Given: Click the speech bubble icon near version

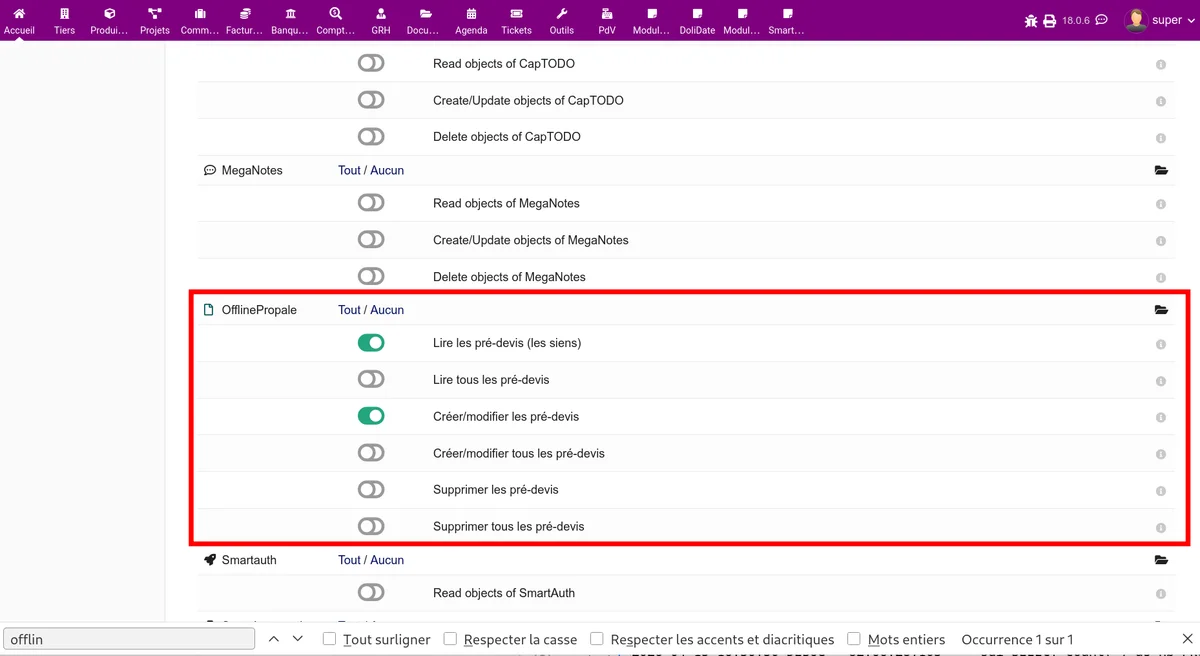Looking at the screenshot, I should coord(1102,20).
